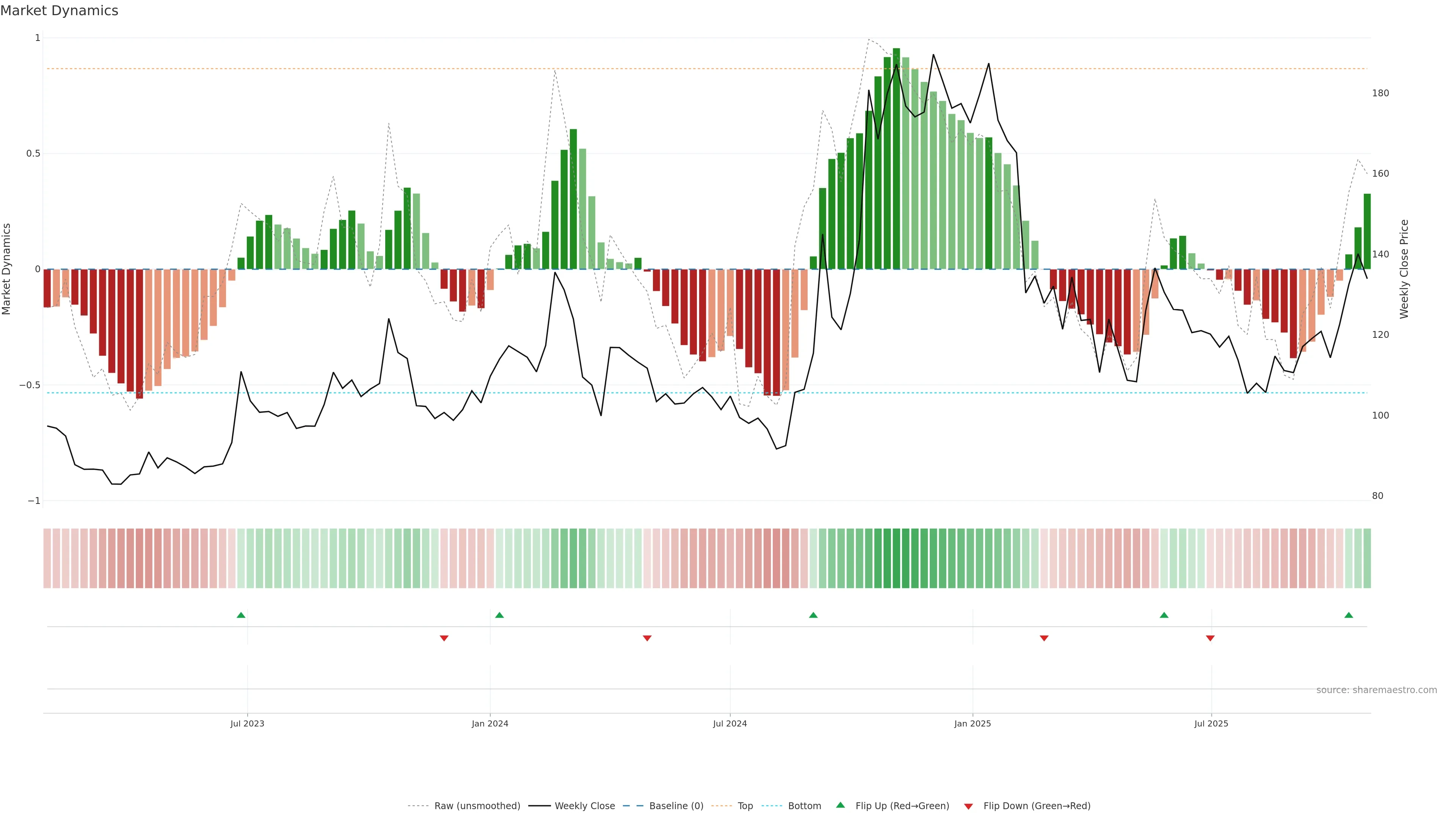The height and width of the screenshot is (819, 1456).
Task: Click the Flip Down marker after Jan 2025
Action: (1044, 638)
